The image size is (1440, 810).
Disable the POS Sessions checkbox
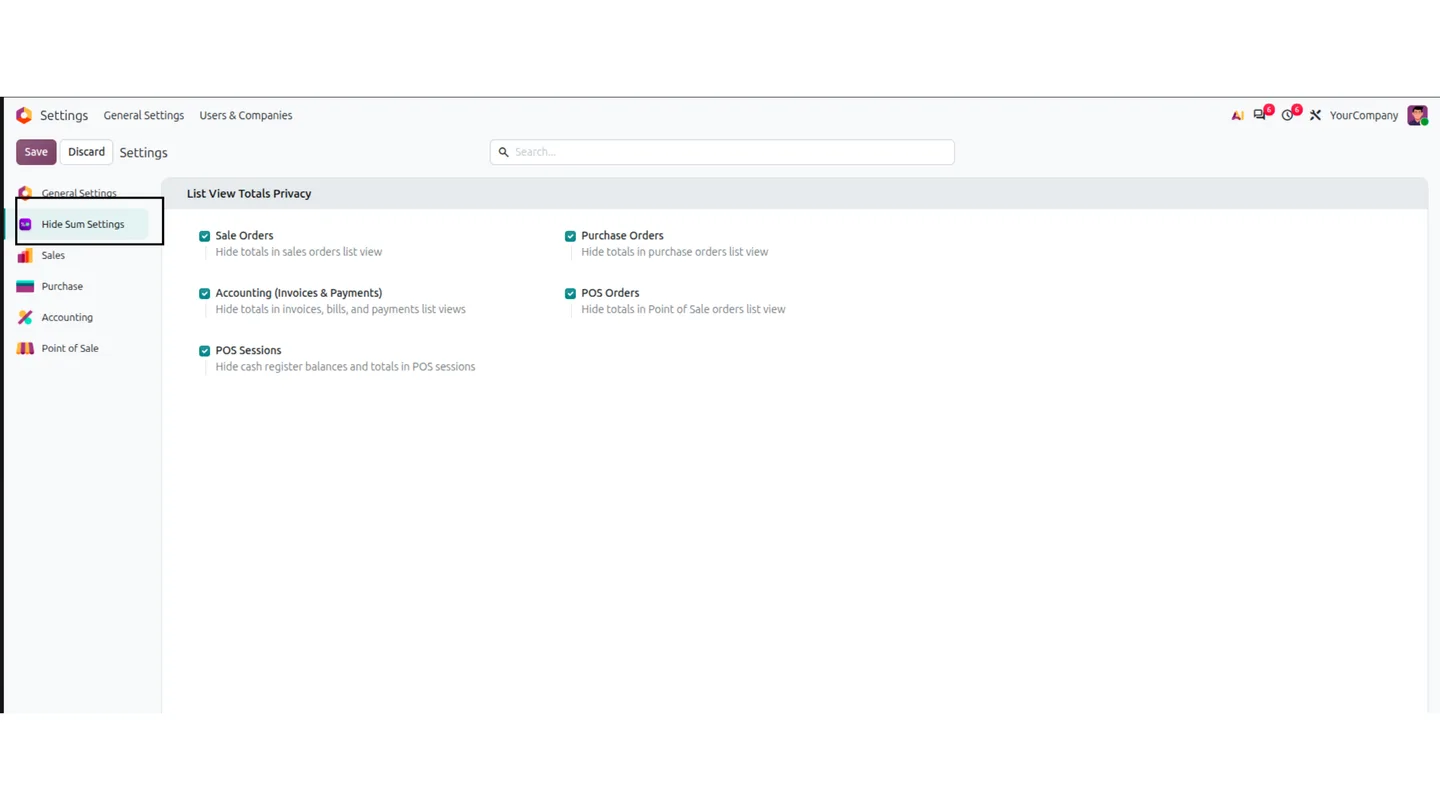[204, 351]
